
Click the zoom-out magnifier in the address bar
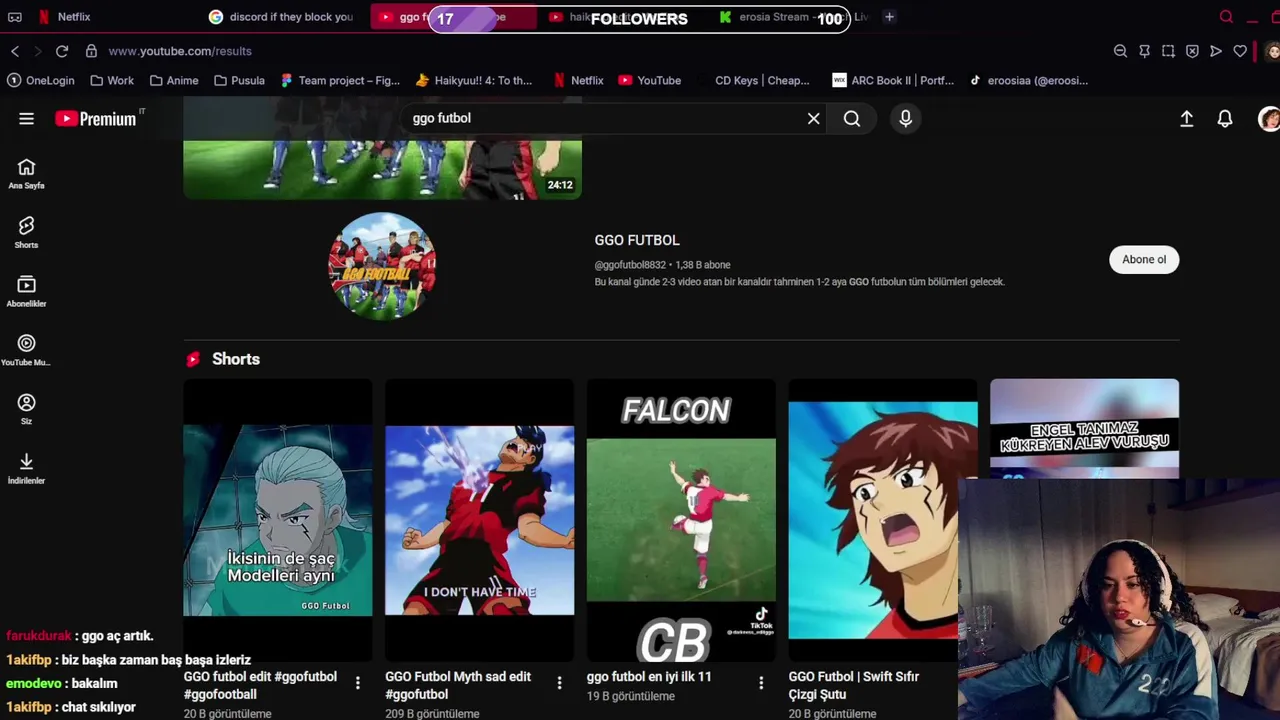coord(1120,51)
